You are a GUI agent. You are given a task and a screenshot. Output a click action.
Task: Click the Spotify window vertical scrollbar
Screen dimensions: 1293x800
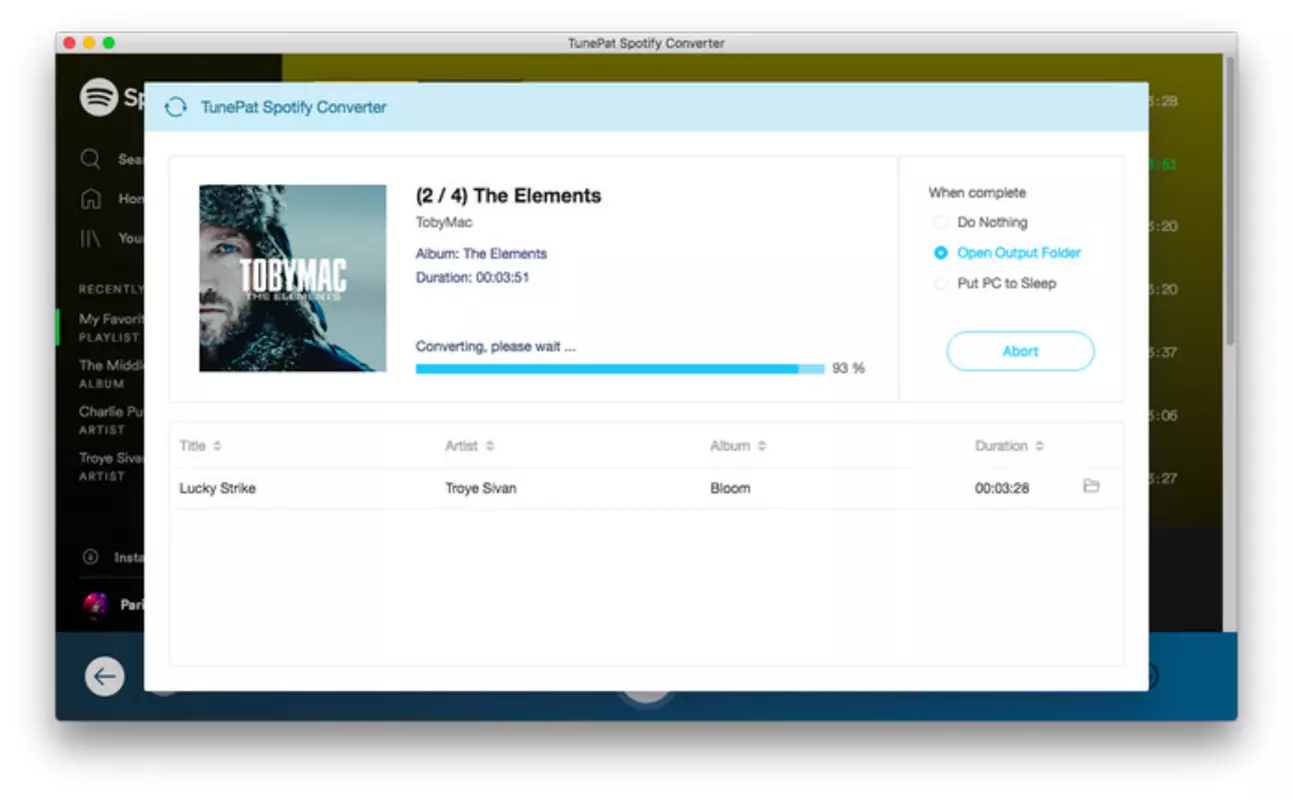point(1231,203)
